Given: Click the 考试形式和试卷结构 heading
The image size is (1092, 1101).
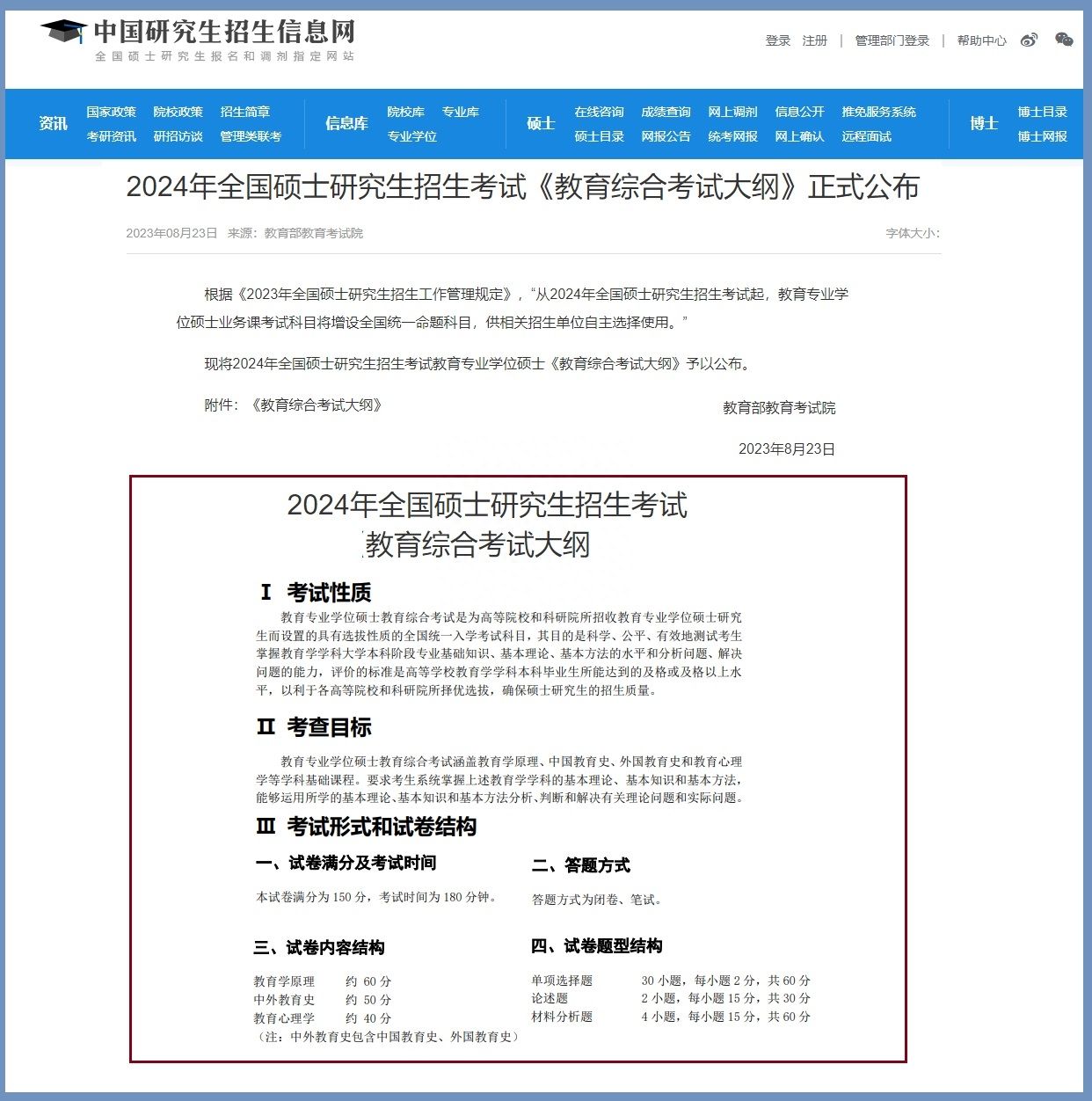Looking at the screenshot, I should click(382, 827).
